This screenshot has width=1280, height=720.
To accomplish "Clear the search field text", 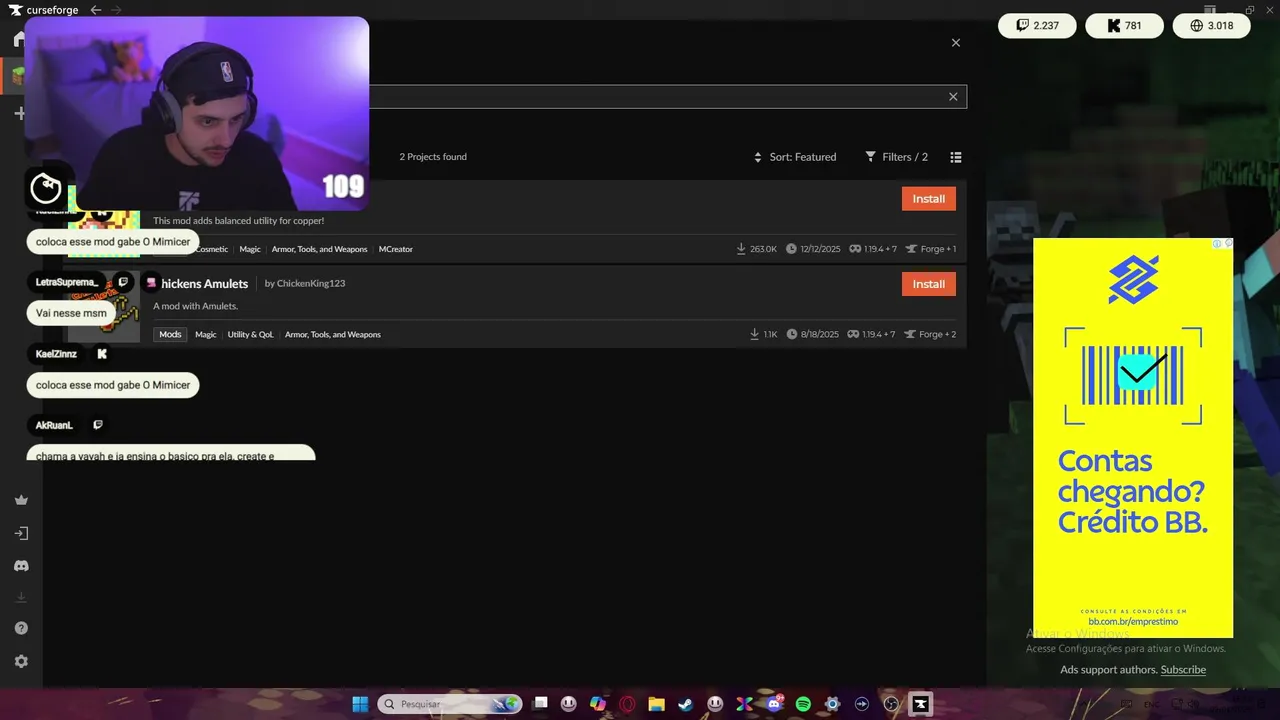I will (x=953, y=97).
